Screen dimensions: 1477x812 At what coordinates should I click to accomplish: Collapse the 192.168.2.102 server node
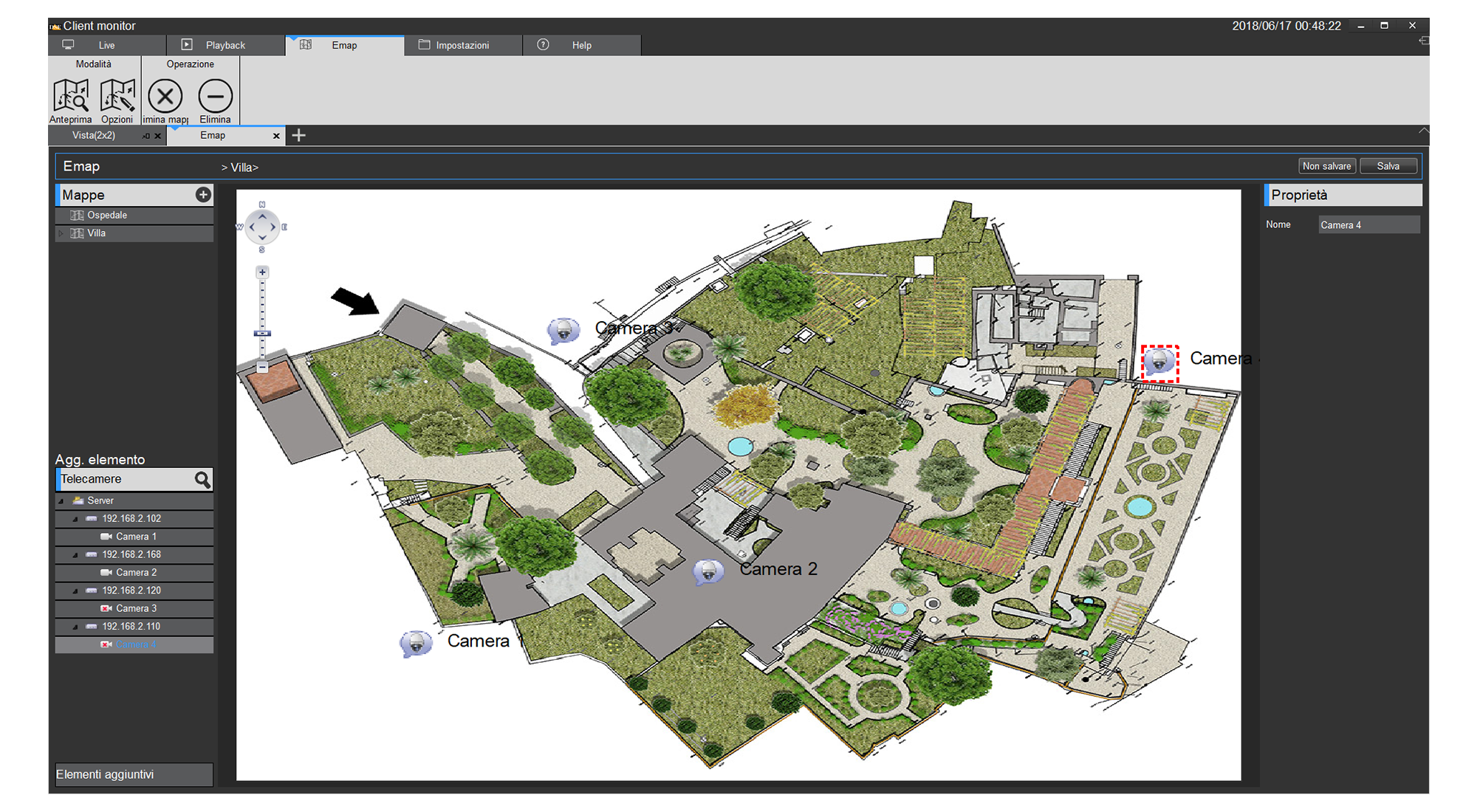point(74,518)
